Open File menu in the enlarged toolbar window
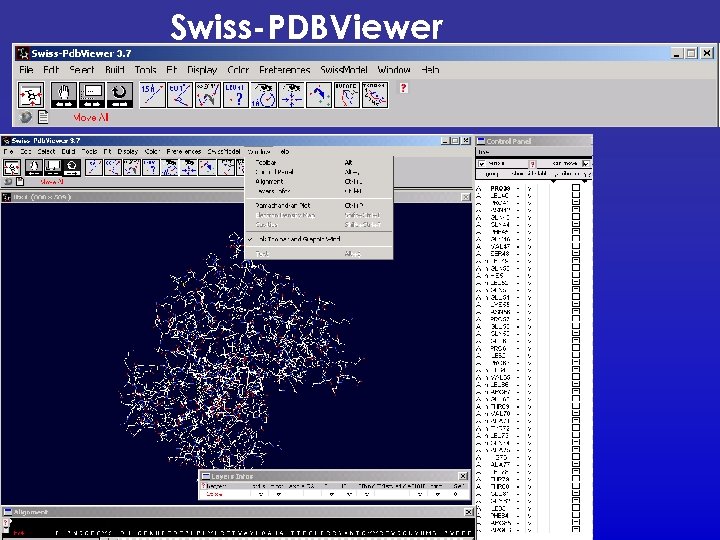Screen dimensions: 720x540 click(26, 70)
